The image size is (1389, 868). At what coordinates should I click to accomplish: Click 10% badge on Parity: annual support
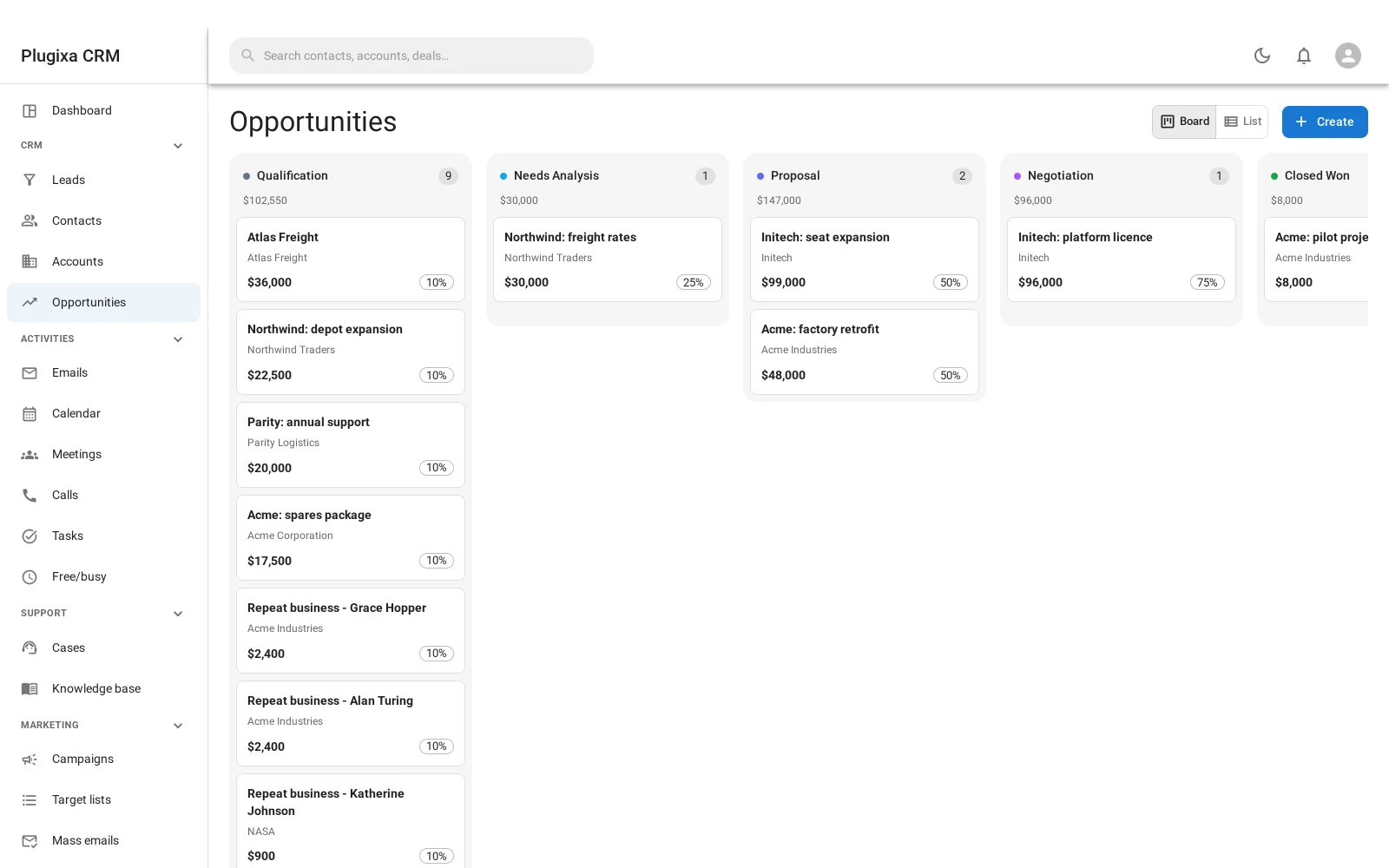coord(437,468)
